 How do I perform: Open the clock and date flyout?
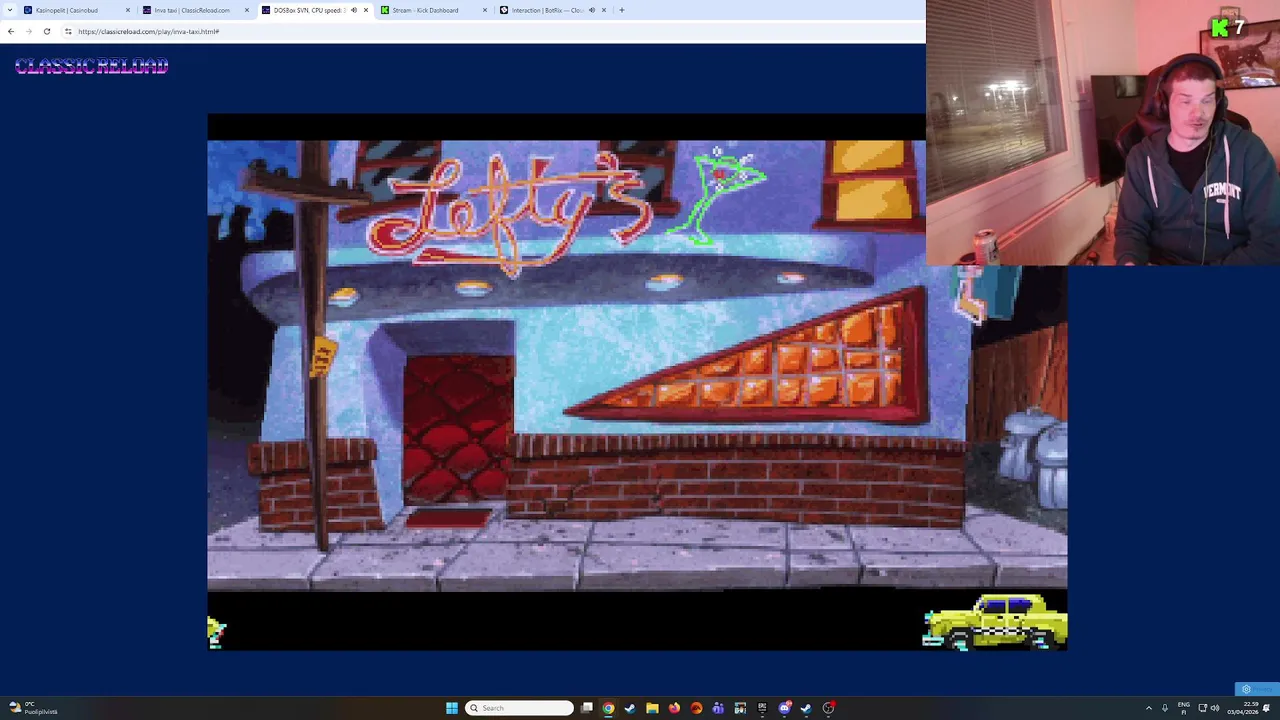(x=1243, y=708)
